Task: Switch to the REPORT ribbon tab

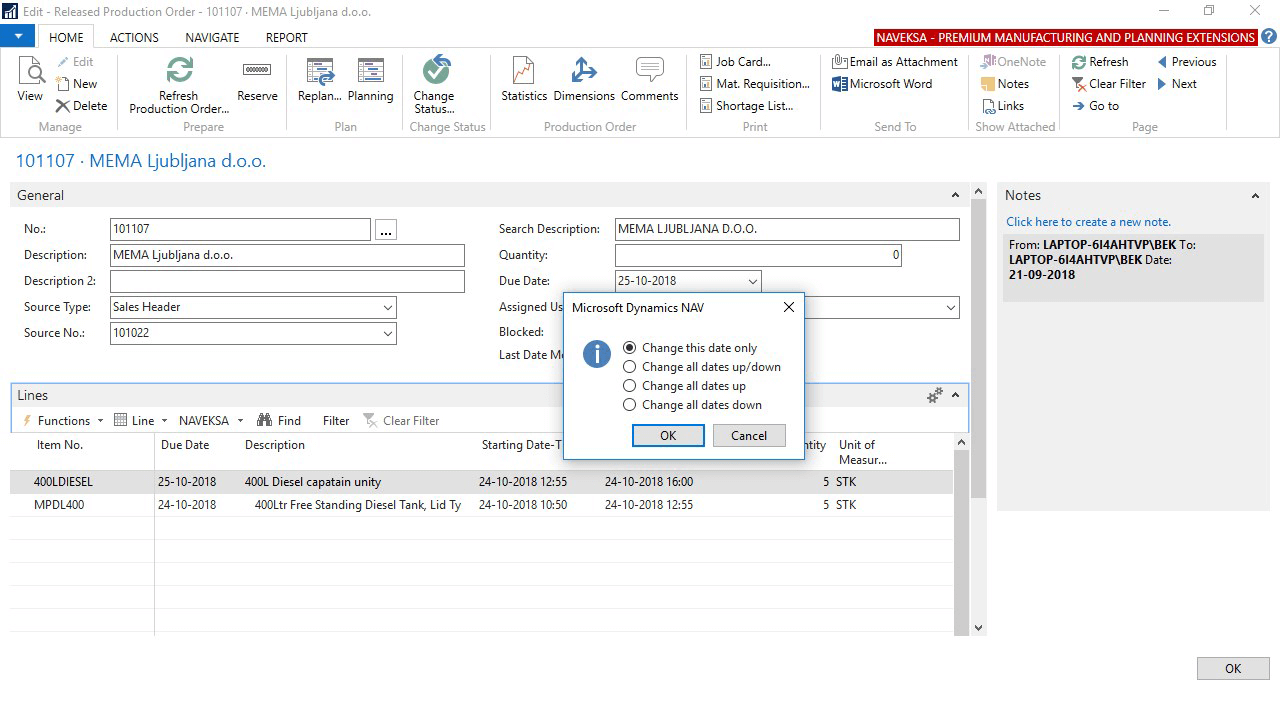Action: (x=286, y=37)
